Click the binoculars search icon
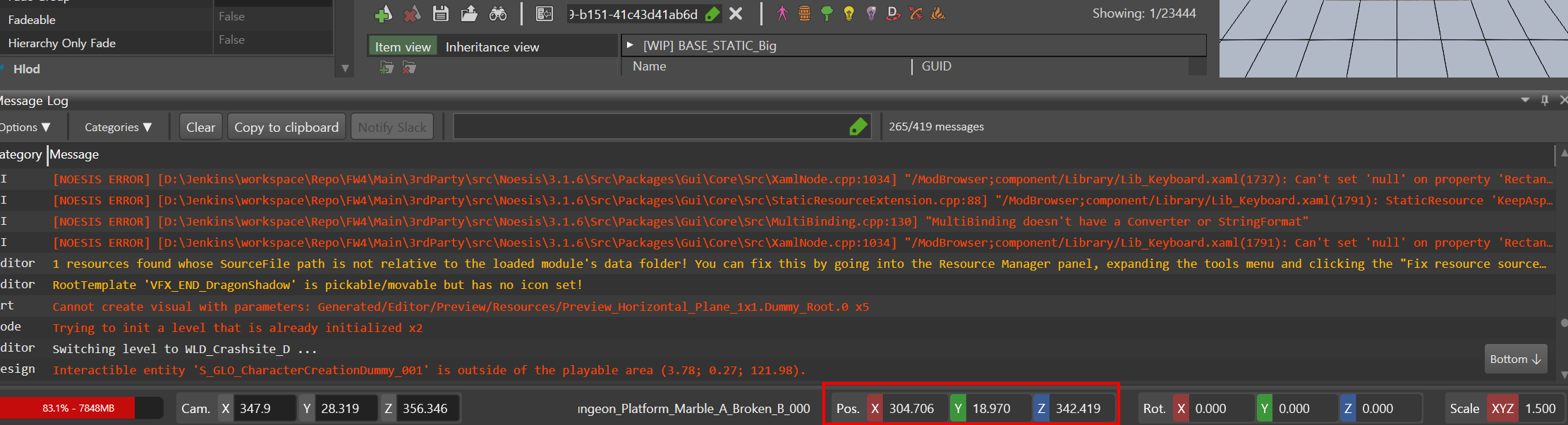 498,13
